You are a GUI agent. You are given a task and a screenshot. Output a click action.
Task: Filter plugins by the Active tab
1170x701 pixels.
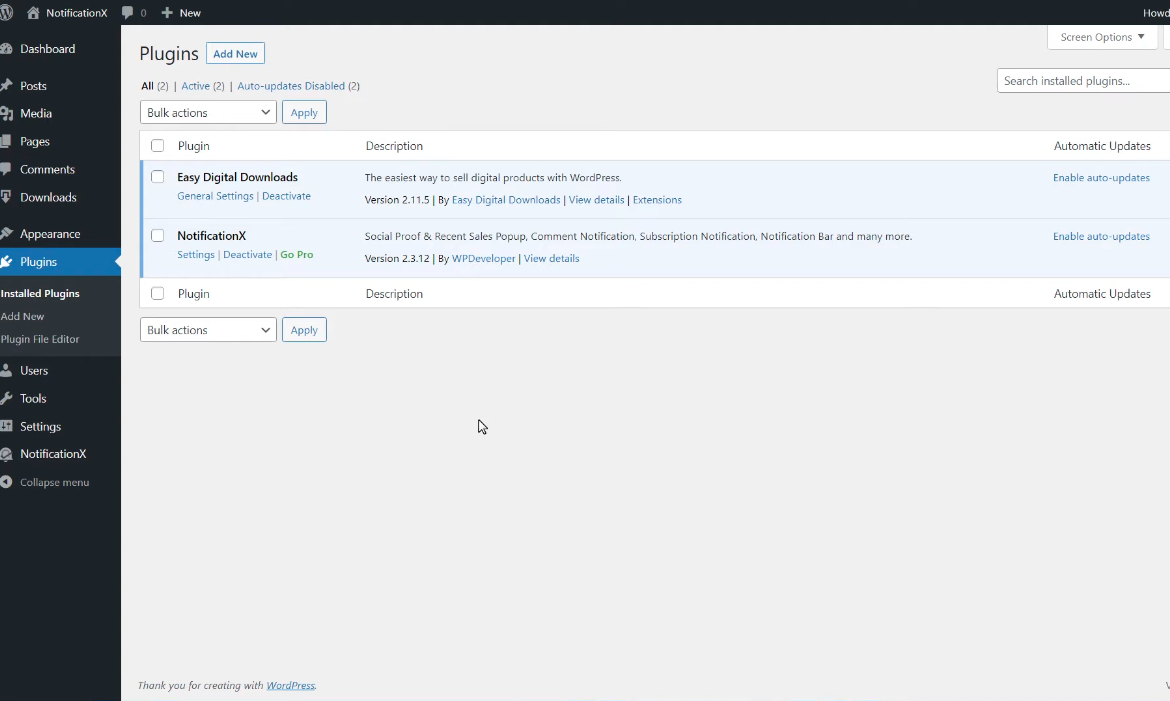195,86
